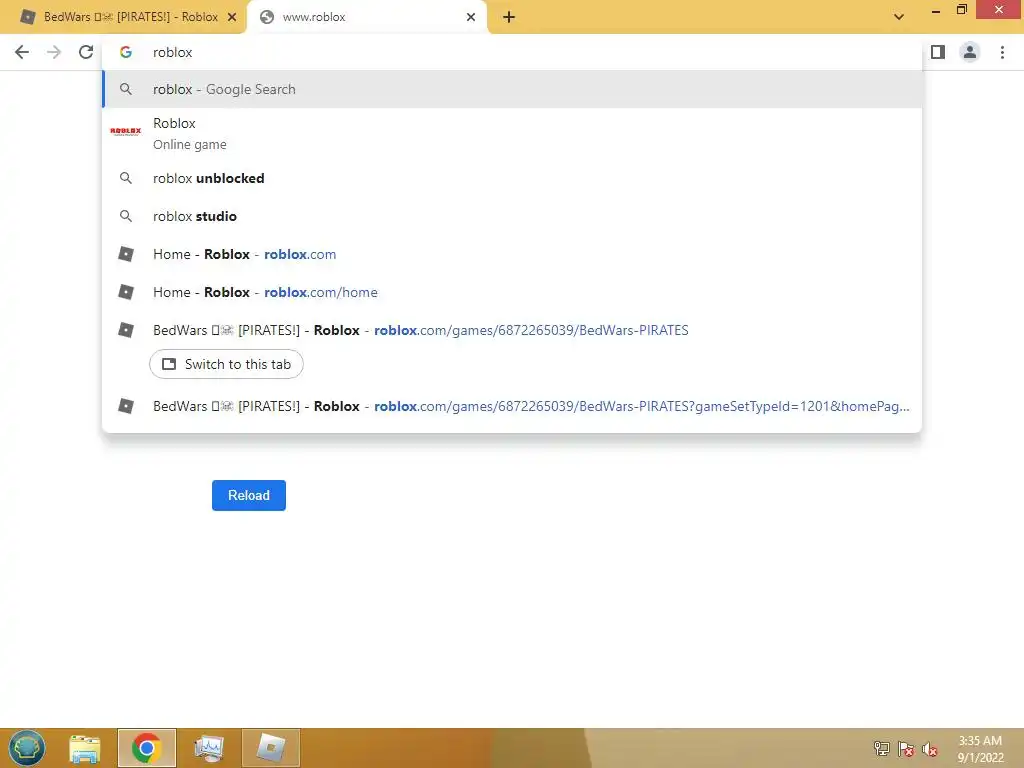Click the red Roblox logo thumbnail

pos(125,131)
